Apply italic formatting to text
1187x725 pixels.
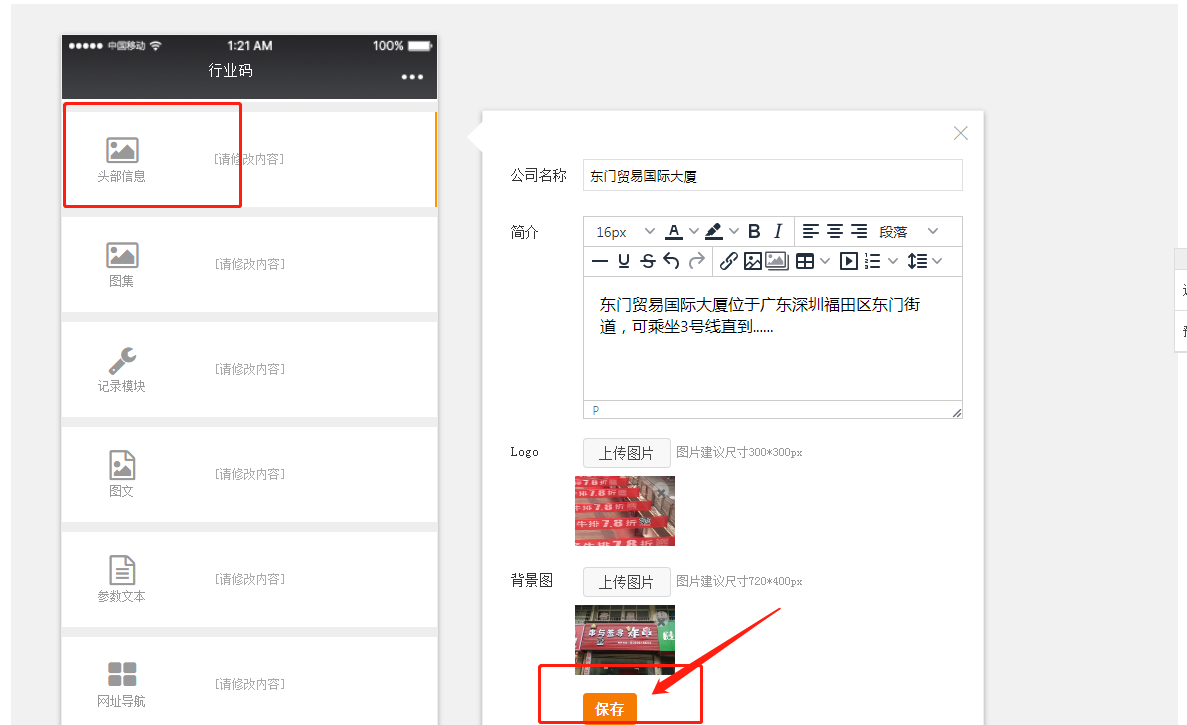pos(777,231)
